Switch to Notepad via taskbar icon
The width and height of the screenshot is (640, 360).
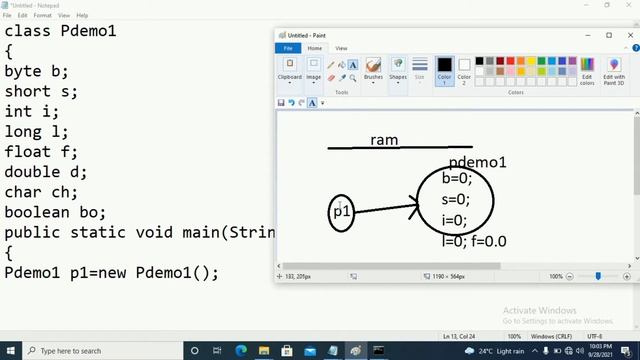333,351
